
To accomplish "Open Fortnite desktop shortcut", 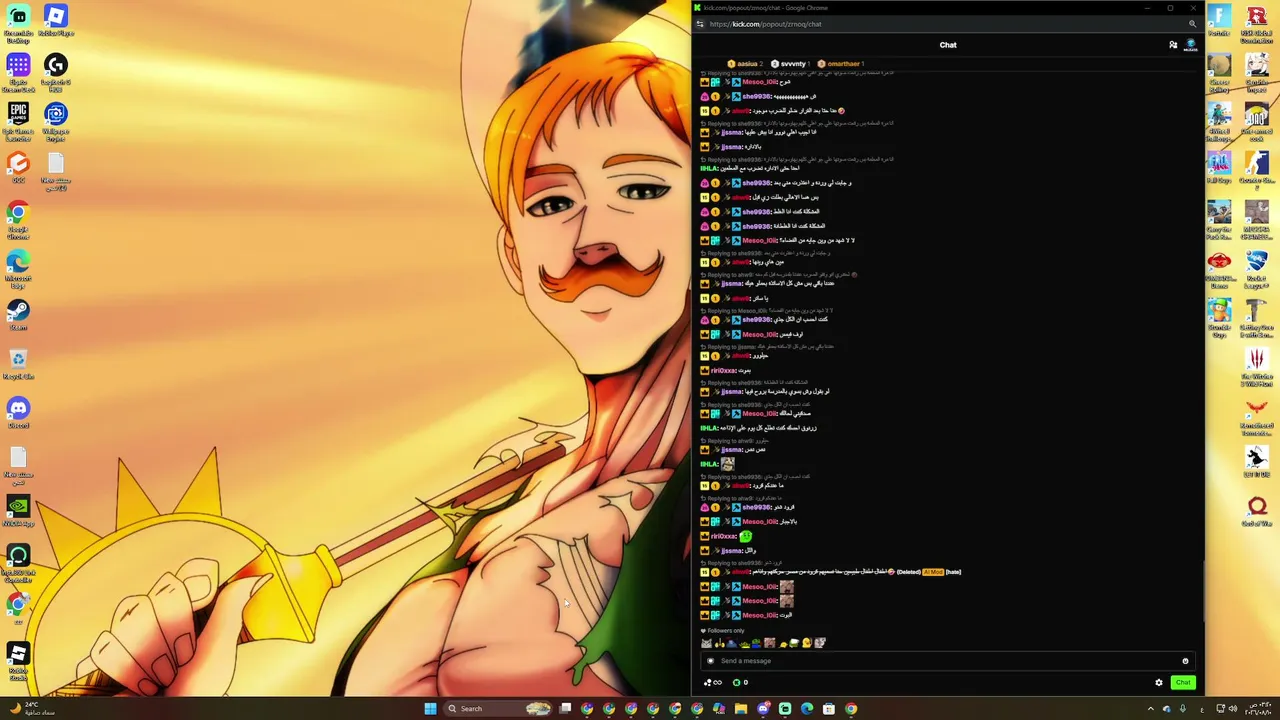I will tap(1219, 20).
